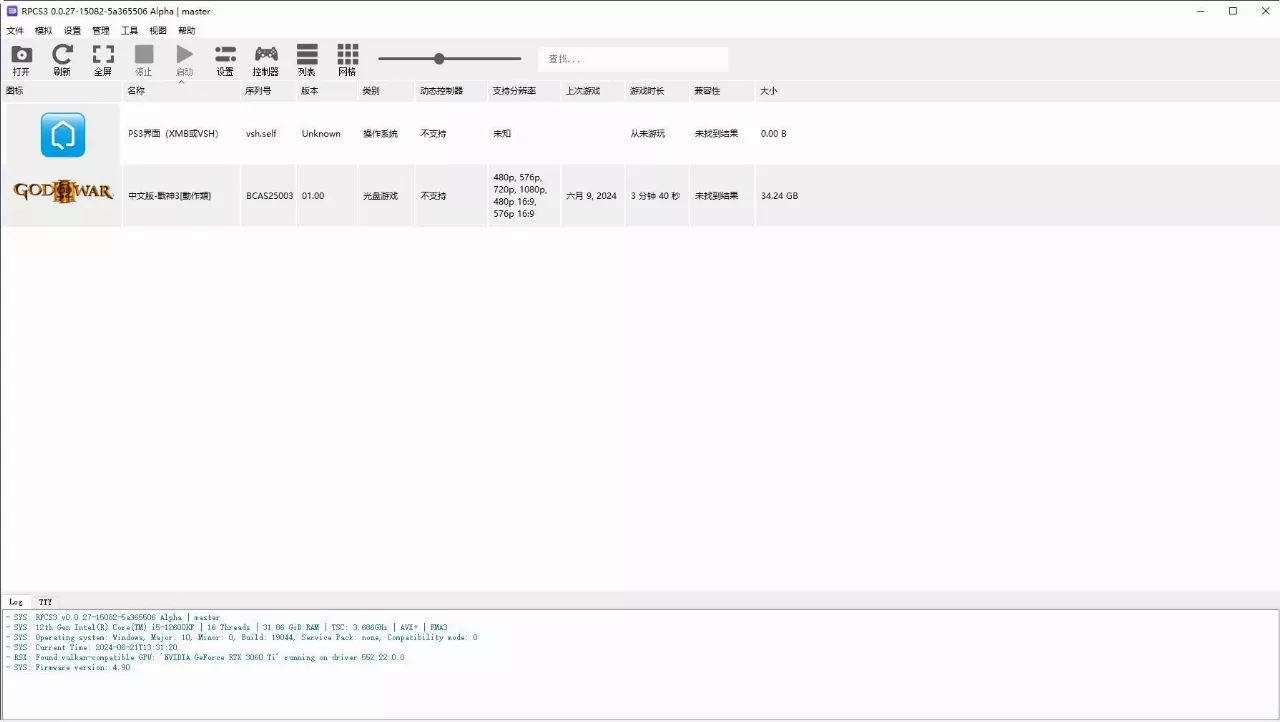Sort by 游戏时长 (Play time) column header
This screenshot has height=722, width=1280.
click(x=657, y=91)
